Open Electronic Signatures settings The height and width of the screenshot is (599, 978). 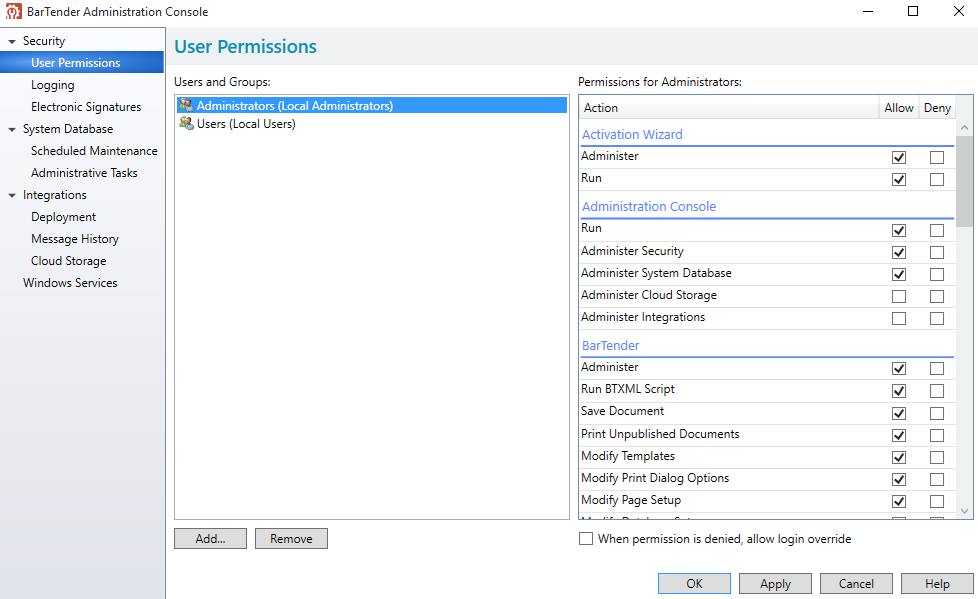coord(86,107)
